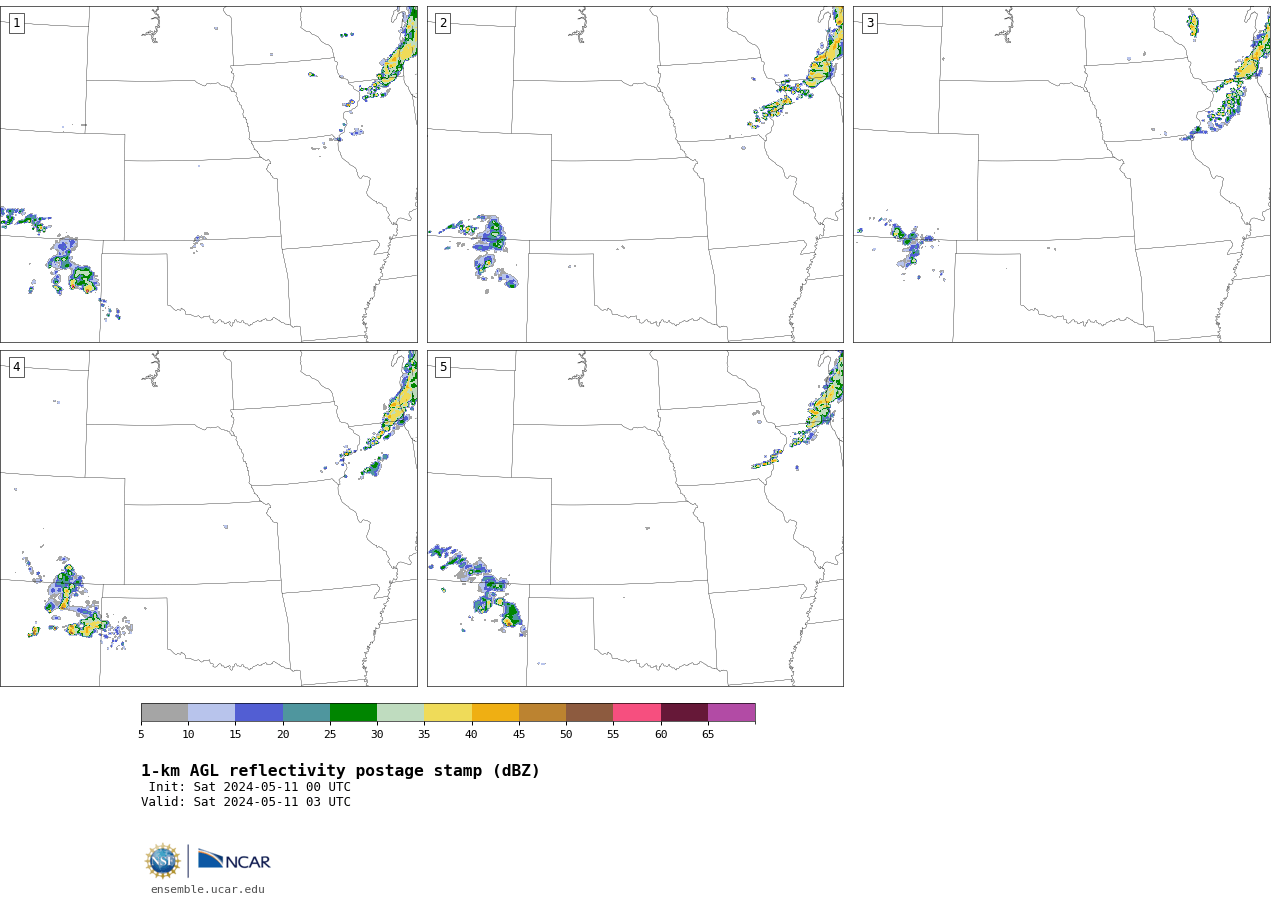Open ensemble member 5 postage stamp map
The width and height of the screenshot is (1280, 901).
click(x=635, y=518)
